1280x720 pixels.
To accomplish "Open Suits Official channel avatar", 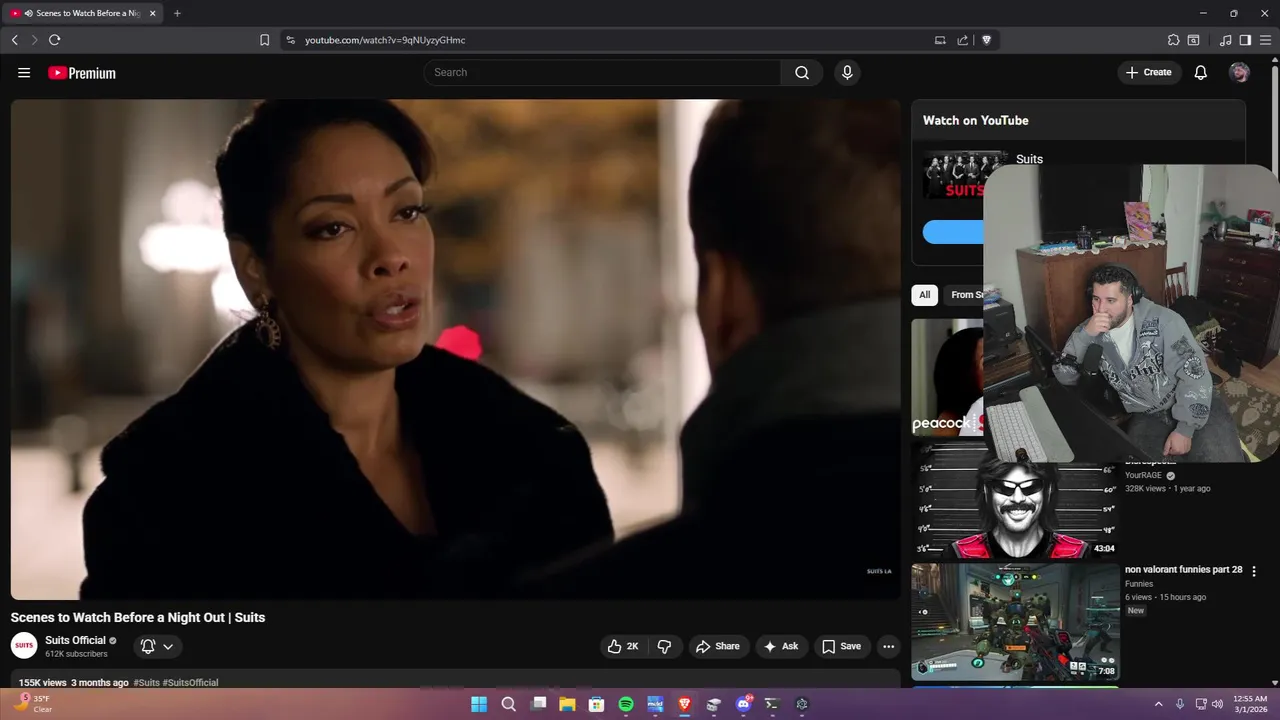I will point(24,645).
